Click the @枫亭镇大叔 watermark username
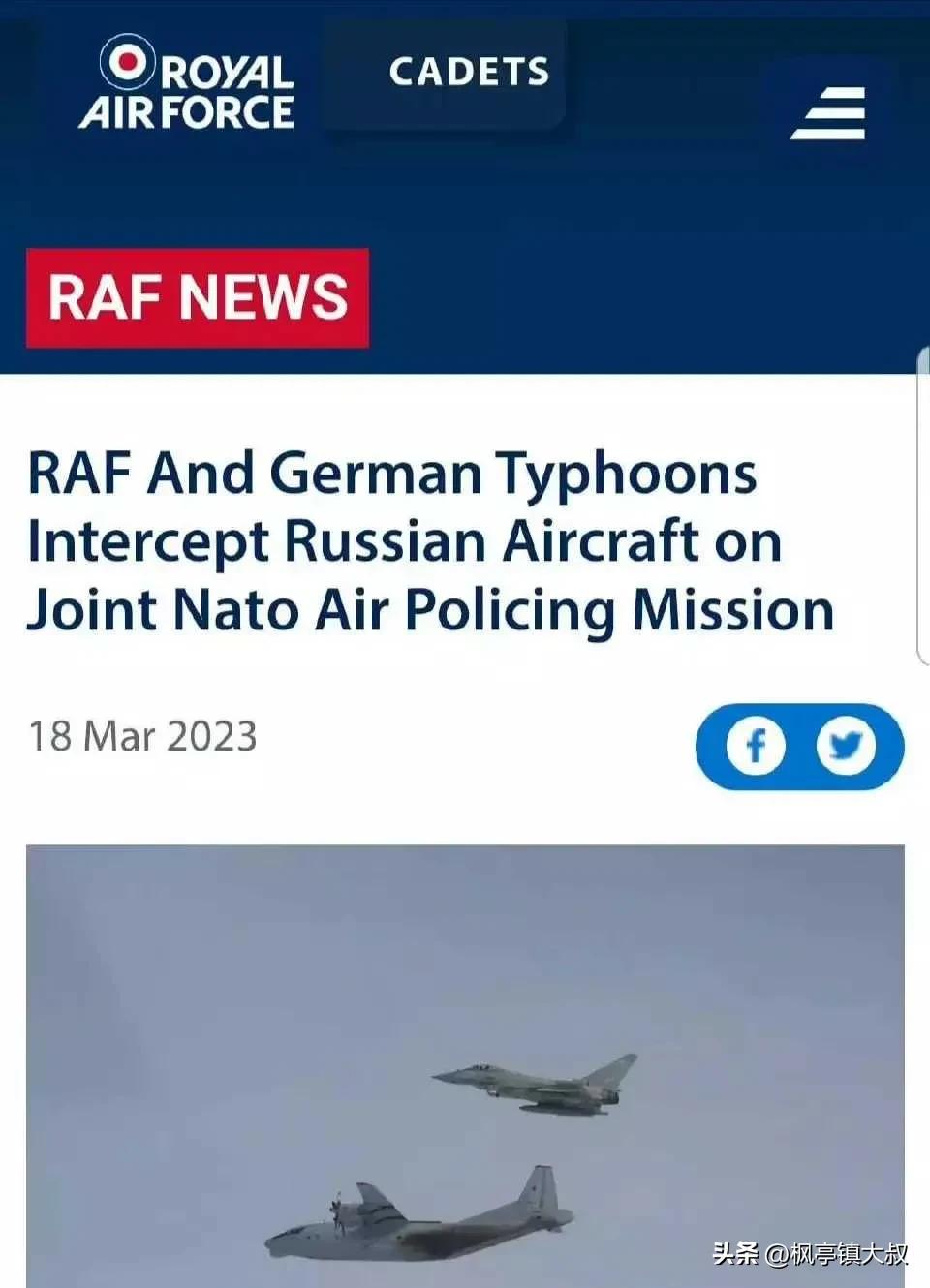This screenshot has height=1288, width=930. 836,1254
